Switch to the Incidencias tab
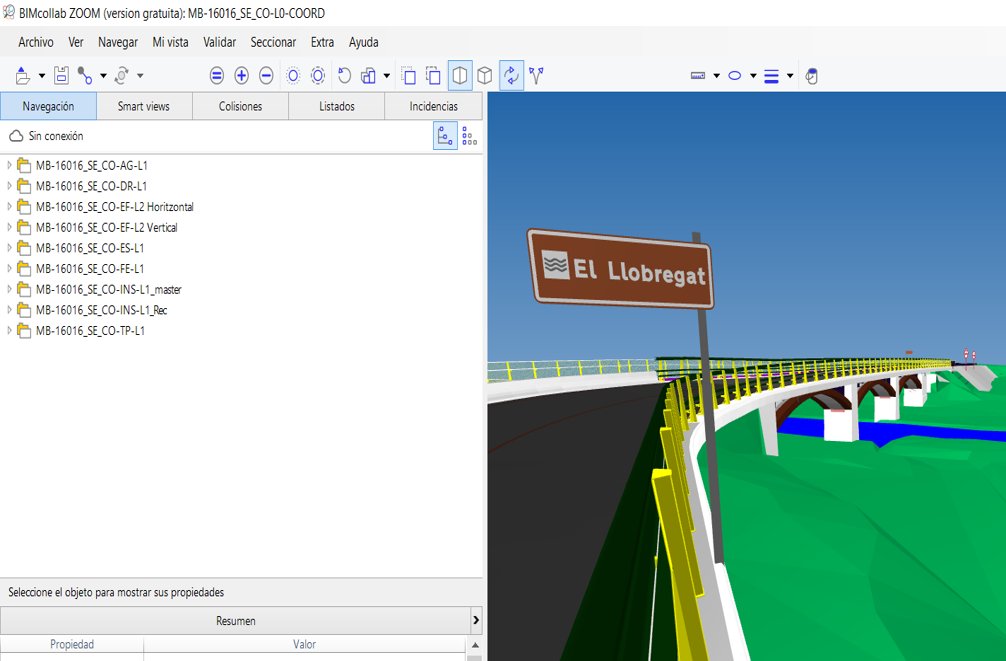Viewport: 1006px width, 661px height. tap(434, 106)
